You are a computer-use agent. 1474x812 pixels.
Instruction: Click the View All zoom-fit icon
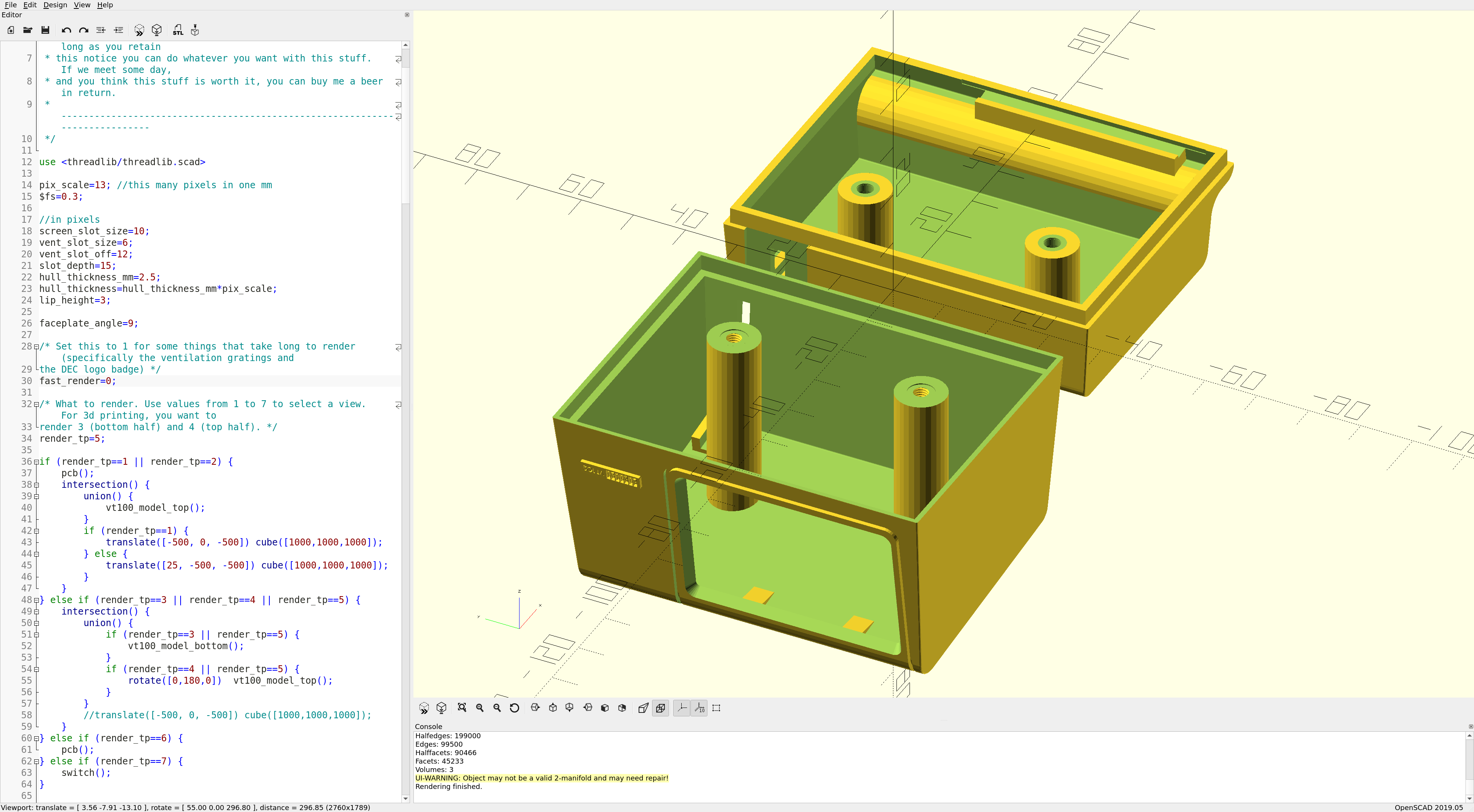(x=462, y=708)
